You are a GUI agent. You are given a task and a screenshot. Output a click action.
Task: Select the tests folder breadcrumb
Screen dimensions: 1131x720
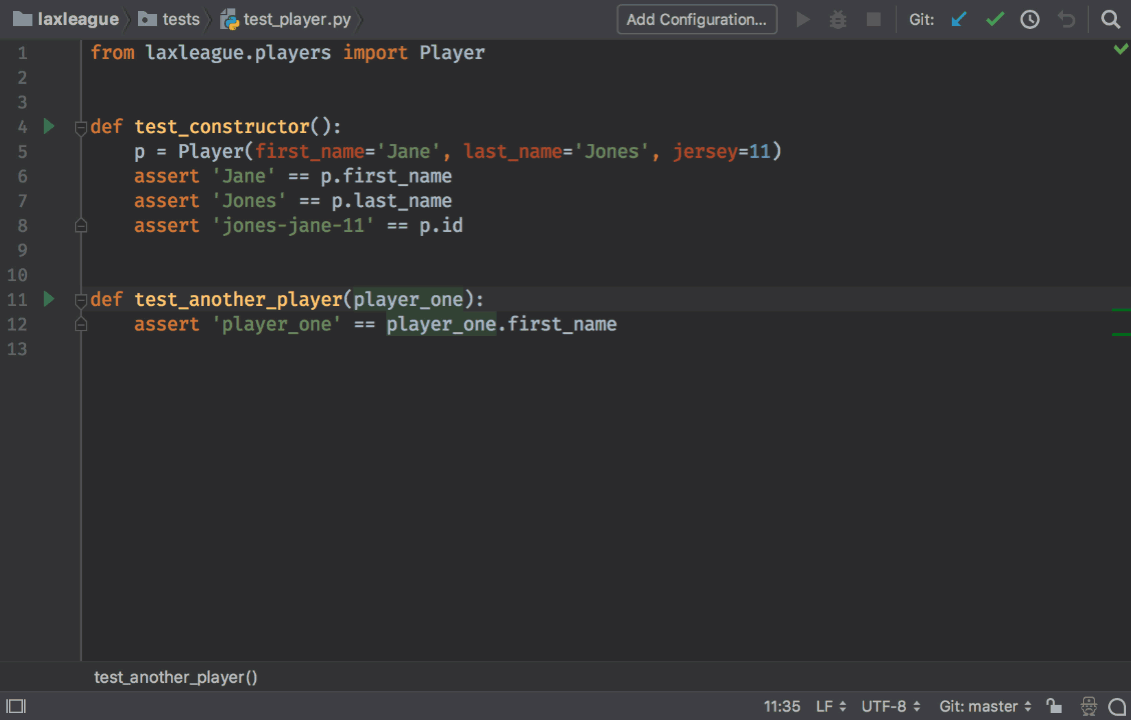tap(170, 19)
